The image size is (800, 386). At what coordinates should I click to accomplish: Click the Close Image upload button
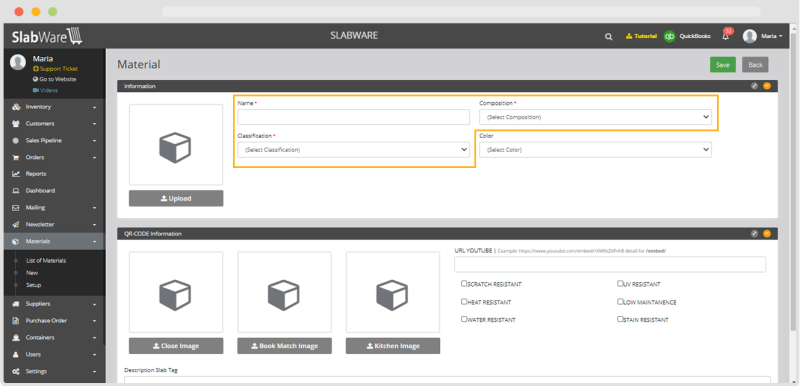[x=176, y=346]
